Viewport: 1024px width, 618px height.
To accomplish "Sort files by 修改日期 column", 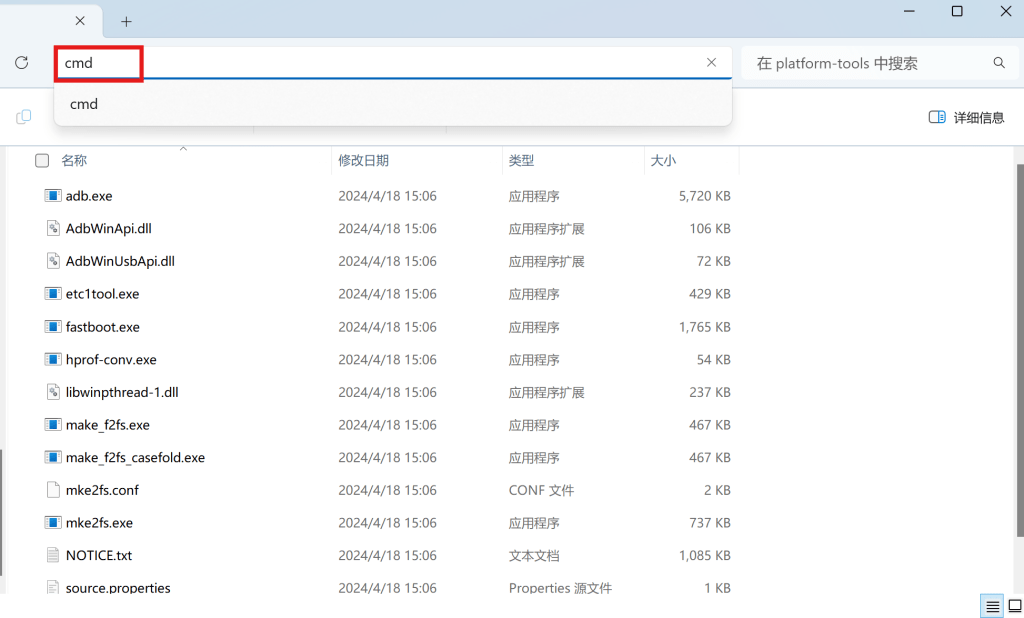I will coord(363,160).
